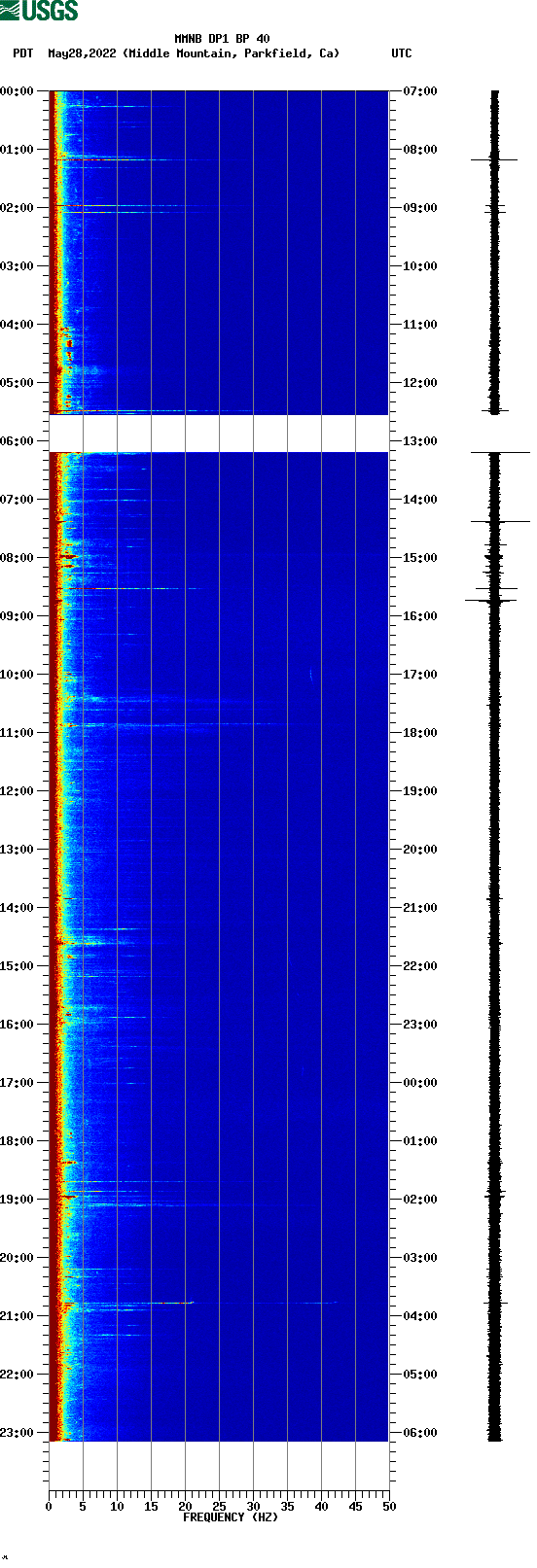
Task: Click the PDT time label 06:00
Action: [x=17, y=441]
